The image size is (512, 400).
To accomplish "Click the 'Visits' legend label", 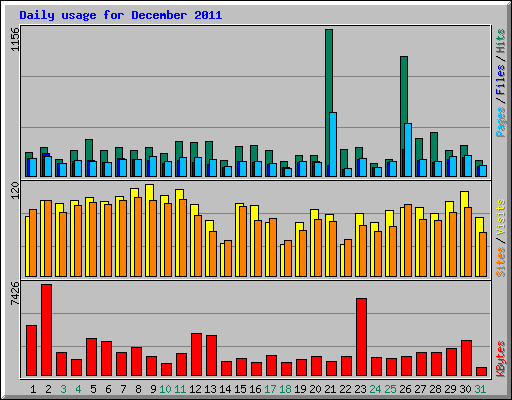I will click(x=501, y=218).
